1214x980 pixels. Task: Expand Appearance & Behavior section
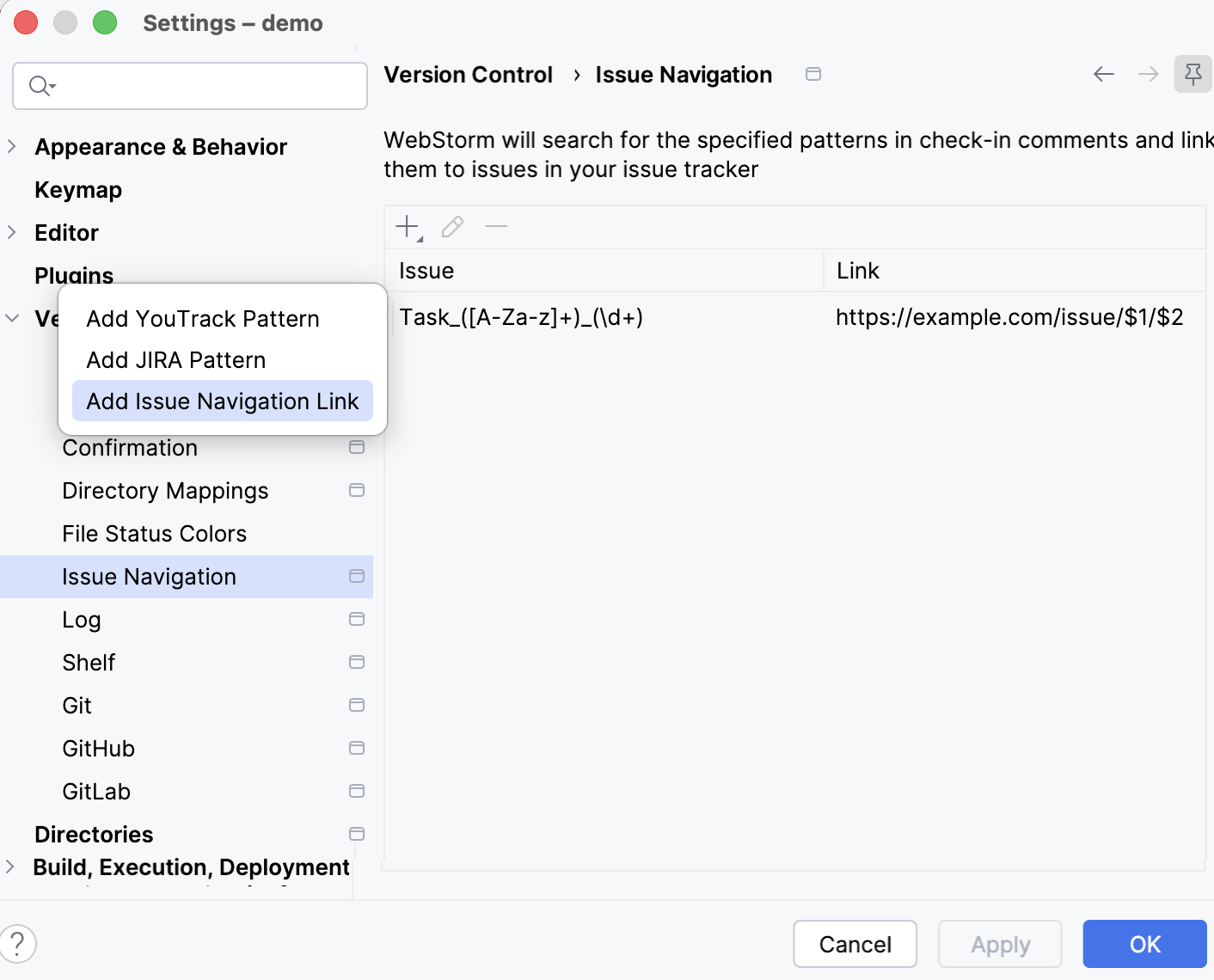click(11, 146)
